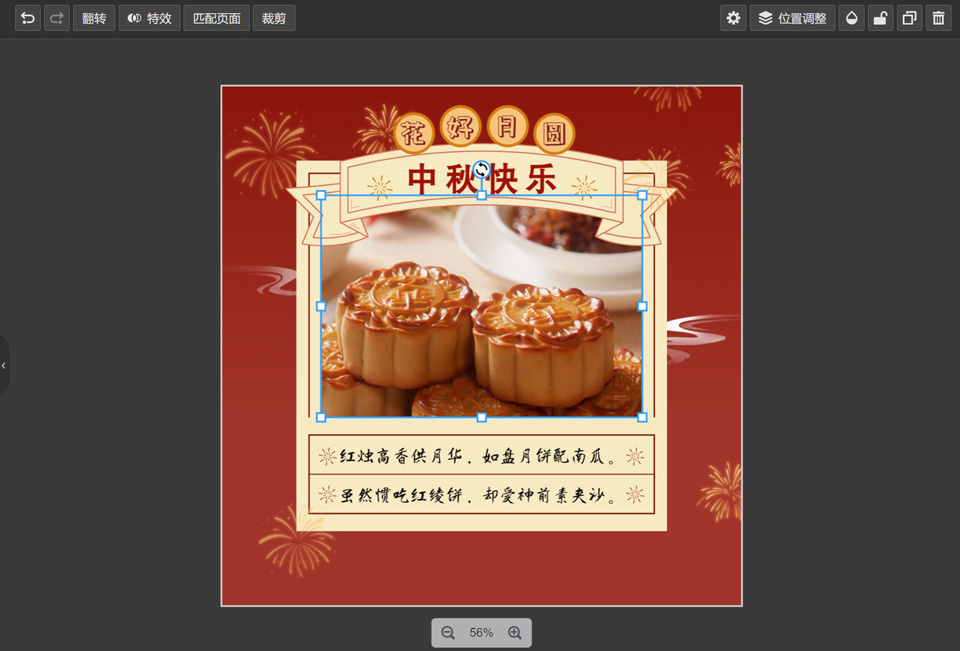The height and width of the screenshot is (651, 960).
Task: Open the opacity droplet icon
Action: [x=851, y=18]
